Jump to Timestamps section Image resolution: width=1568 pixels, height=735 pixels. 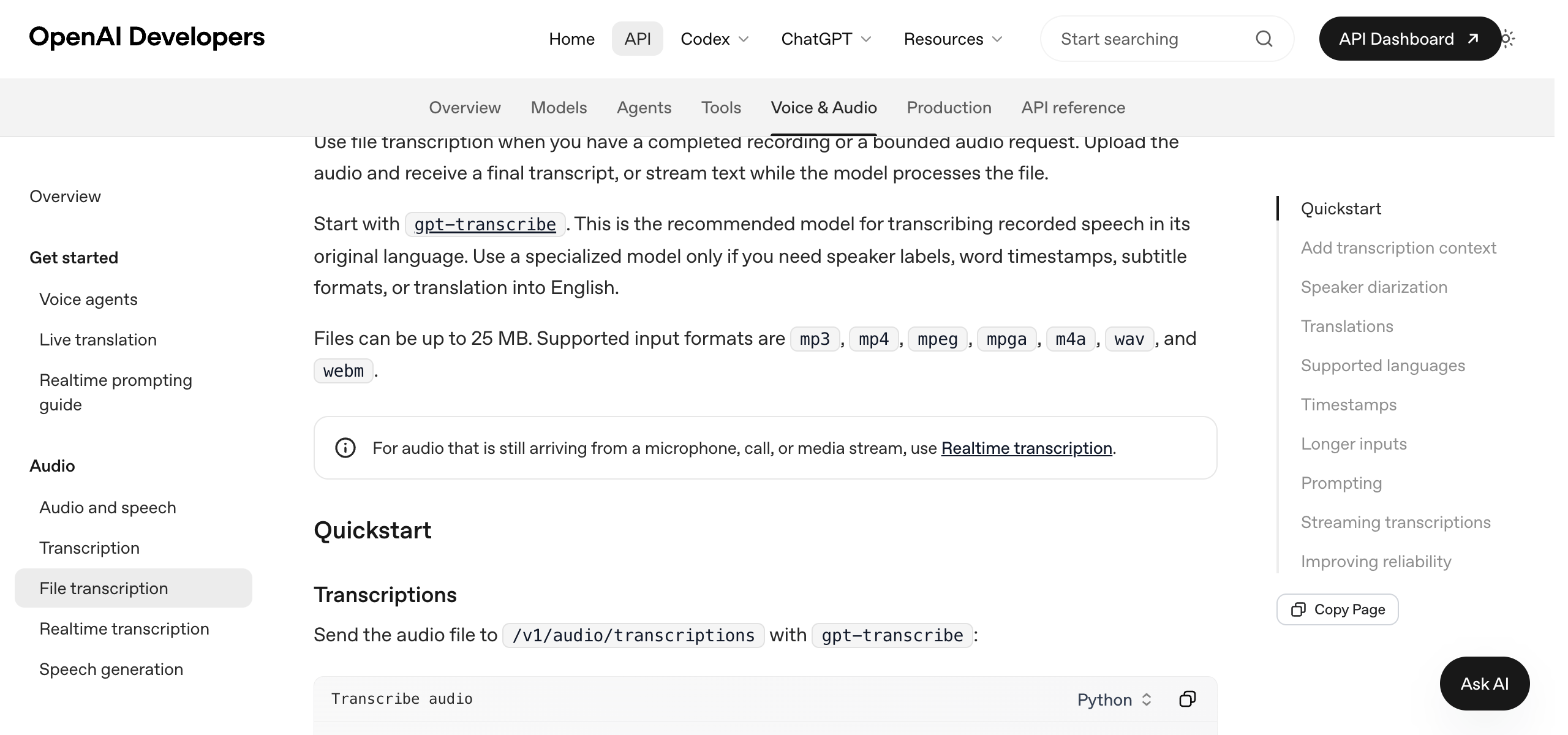pos(1349,404)
